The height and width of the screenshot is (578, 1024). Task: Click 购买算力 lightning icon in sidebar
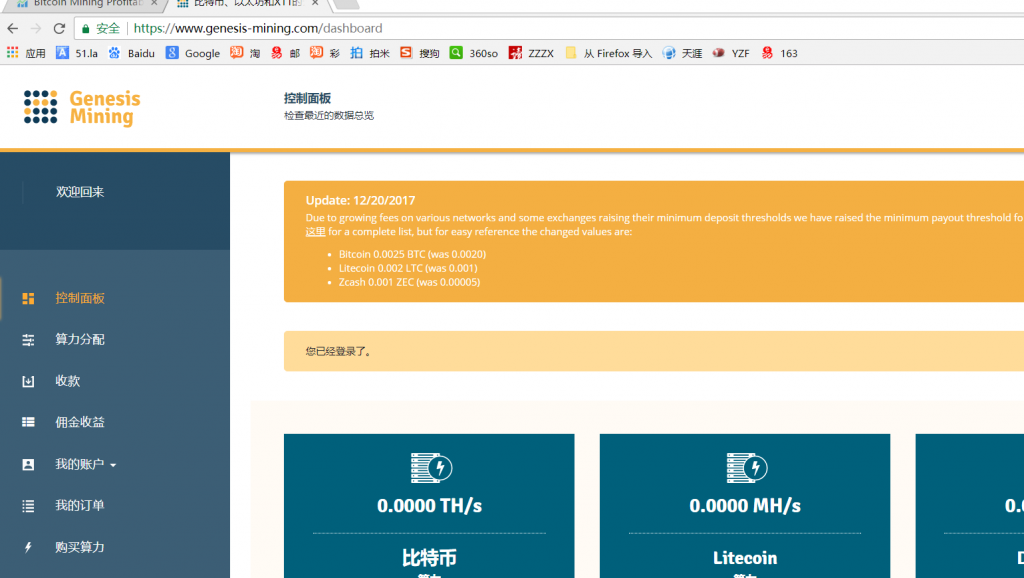click(28, 548)
